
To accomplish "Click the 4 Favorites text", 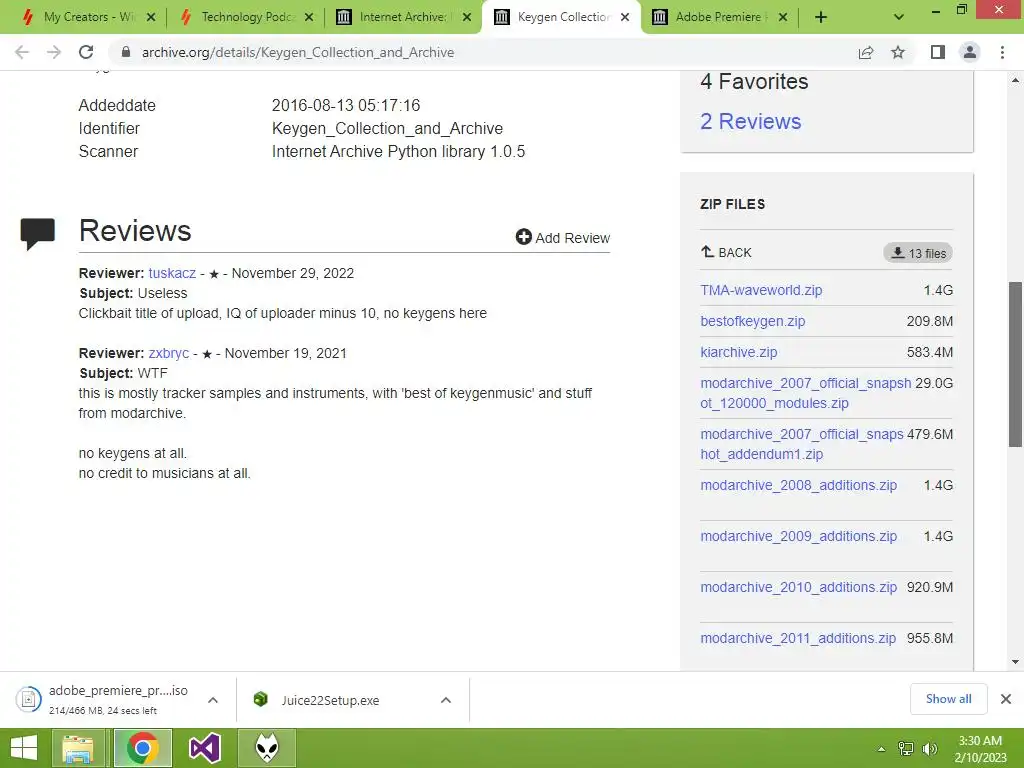I will click(x=754, y=82).
